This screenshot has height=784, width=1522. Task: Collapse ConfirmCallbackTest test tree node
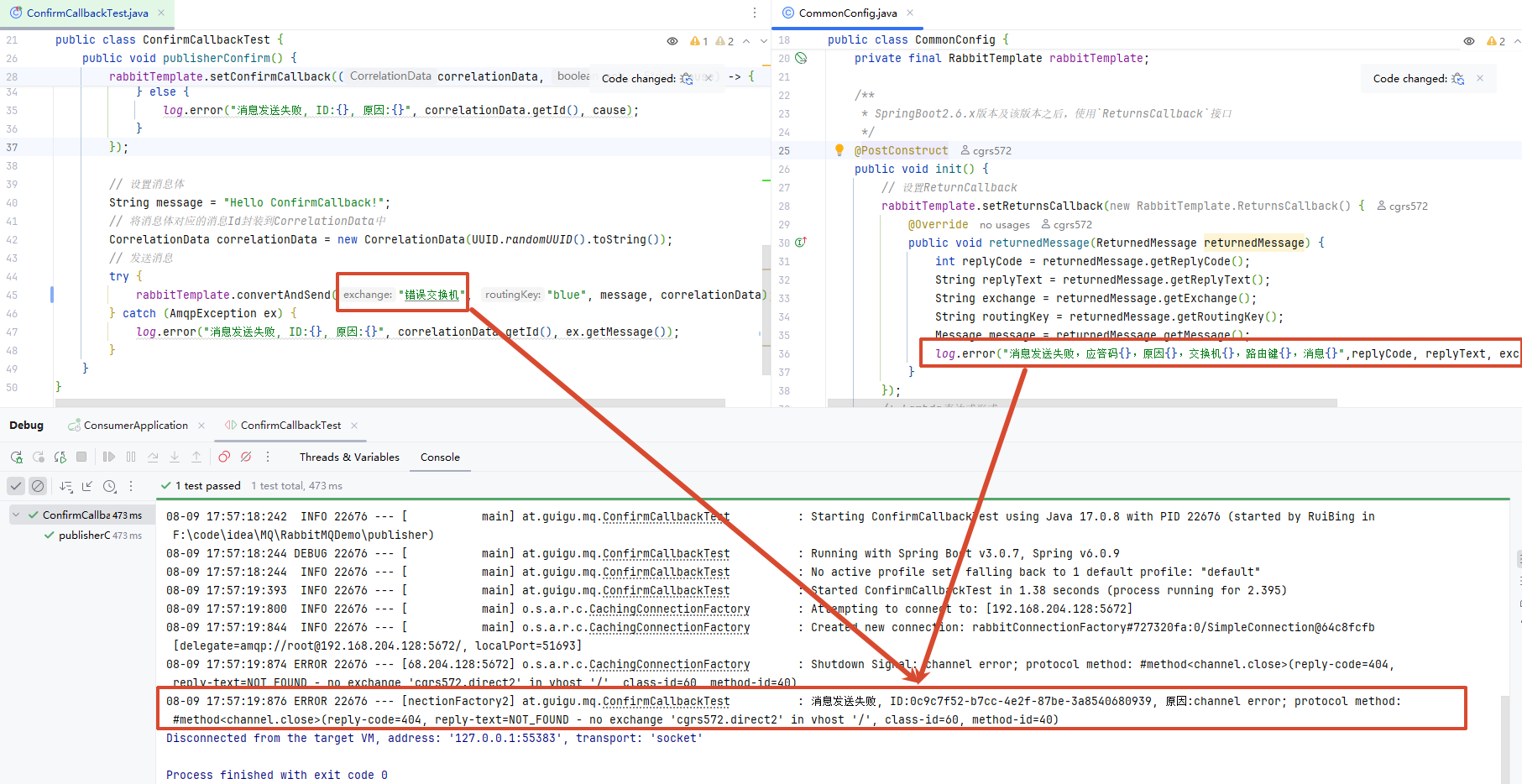[x=16, y=515]
